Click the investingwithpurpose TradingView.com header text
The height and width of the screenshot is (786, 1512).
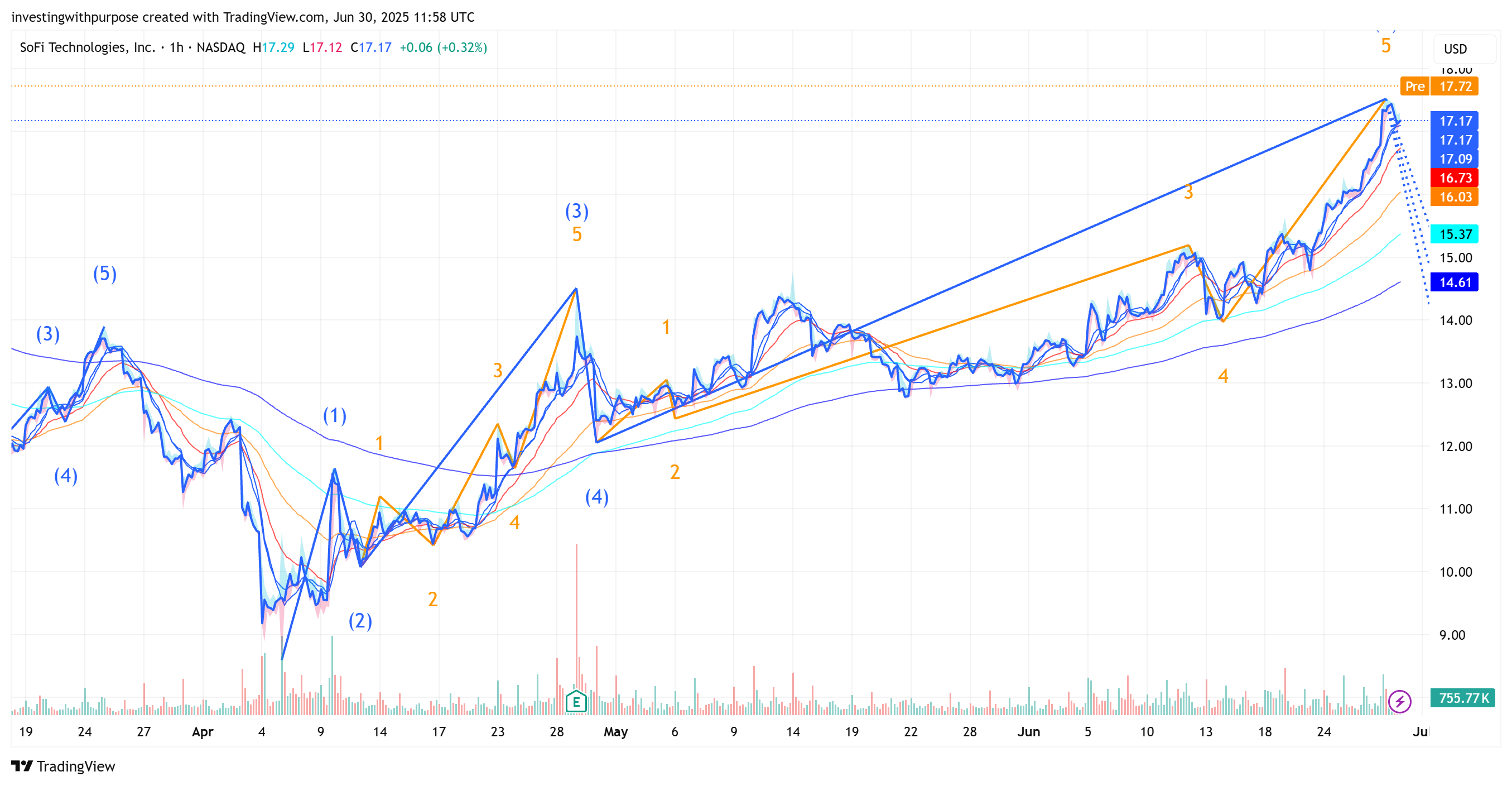[243, 17]
